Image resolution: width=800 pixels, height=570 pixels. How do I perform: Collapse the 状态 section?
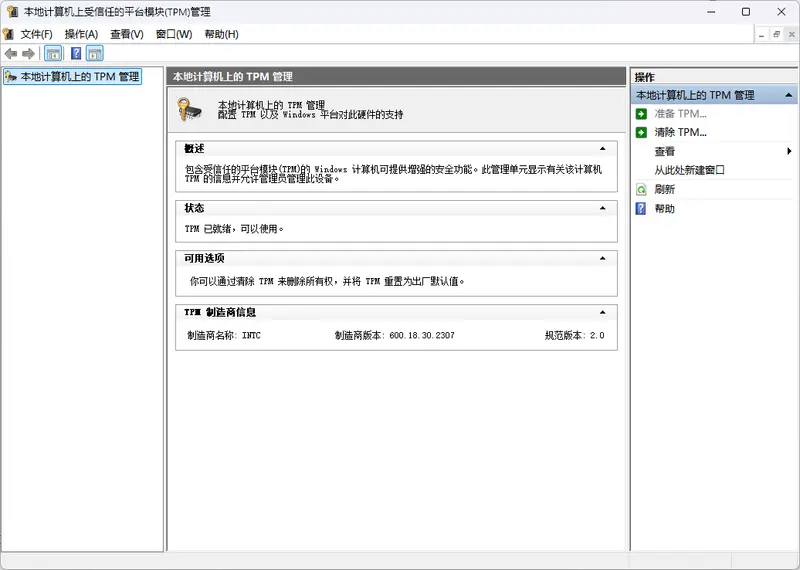[602, 208]
